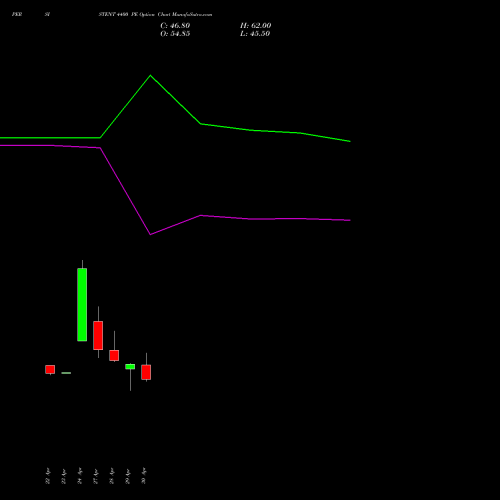
Task: Click the PE Option Chart title text
Action: point(155,14)
